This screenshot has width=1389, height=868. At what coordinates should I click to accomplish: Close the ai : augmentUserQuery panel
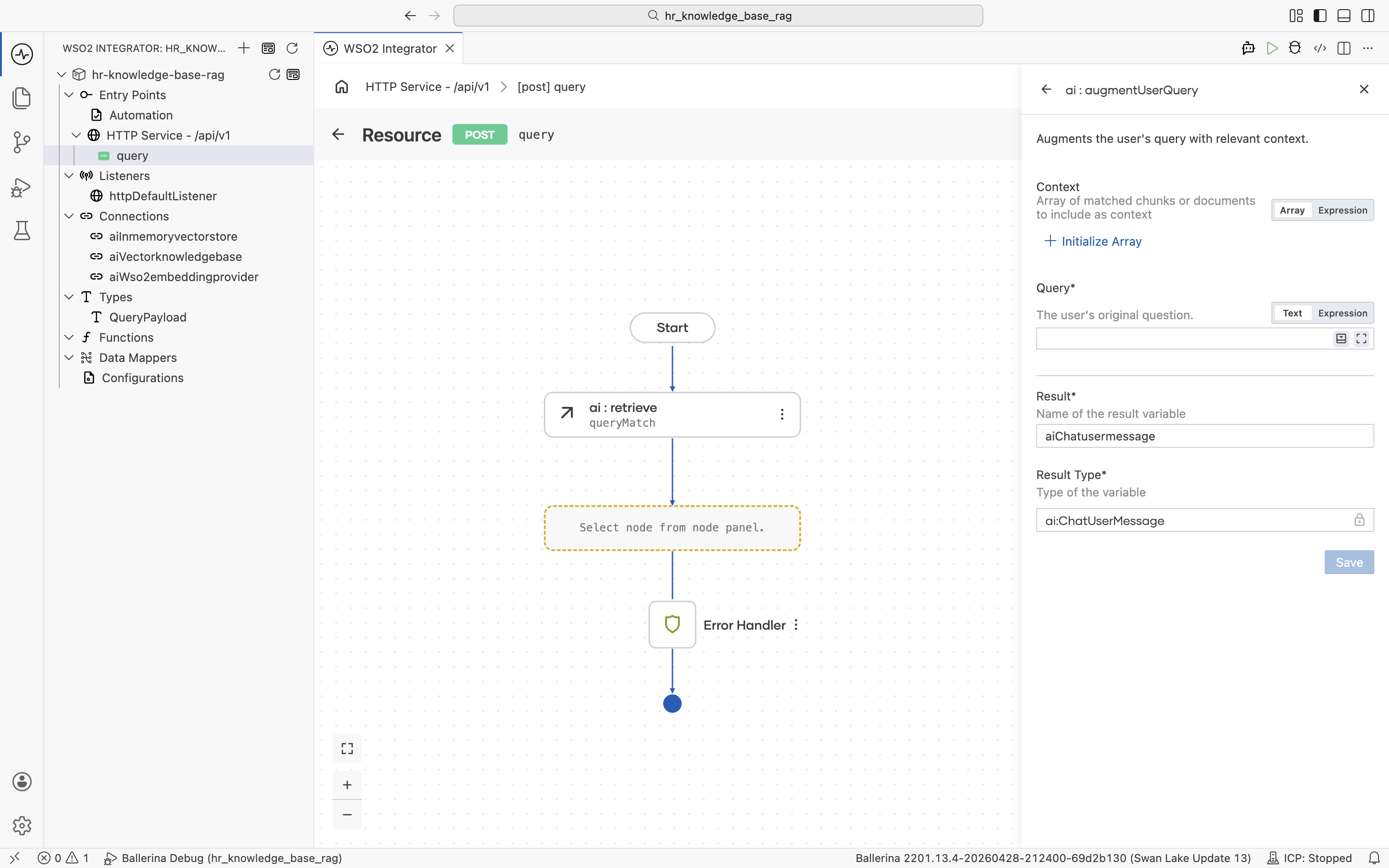coord(1364,89)
